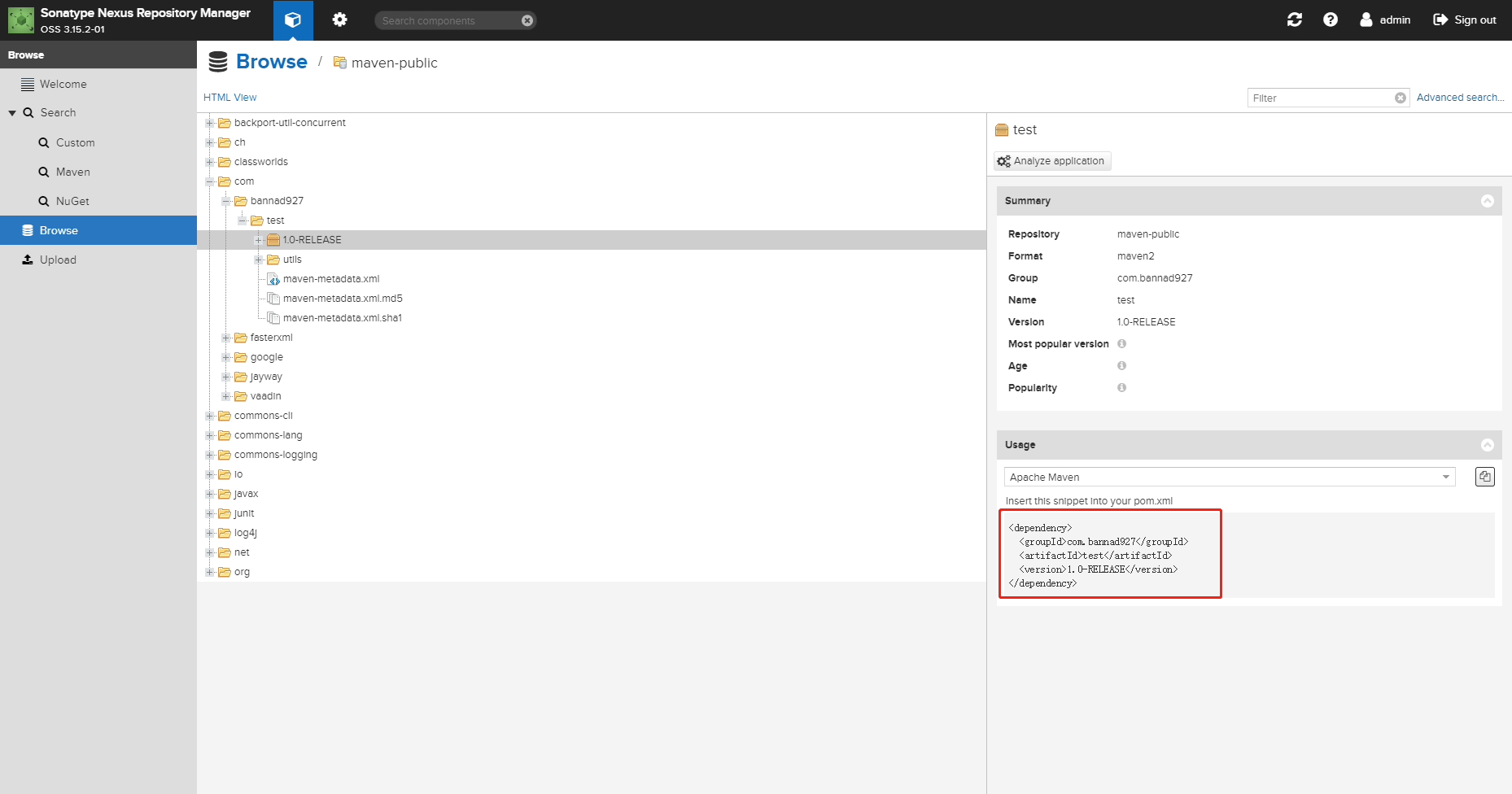This screenshot has height=794, width=1512.
Task: Select the javax folder
Action: point(246,494)
